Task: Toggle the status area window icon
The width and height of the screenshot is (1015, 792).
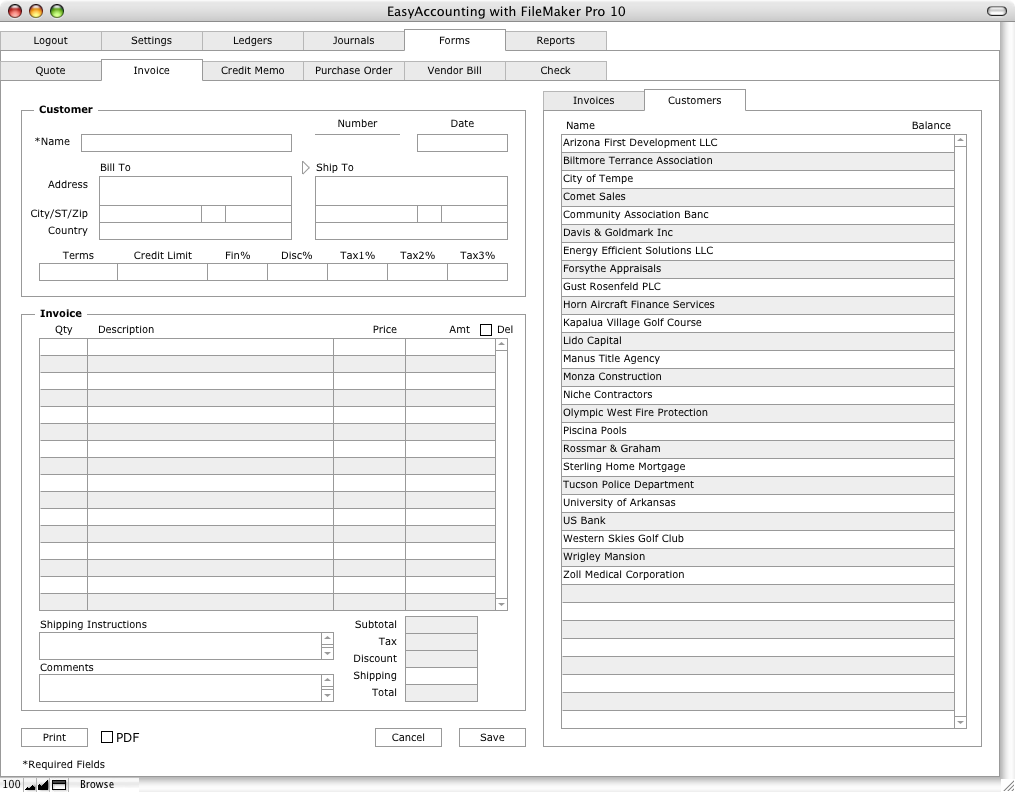Action: (59, 785)
